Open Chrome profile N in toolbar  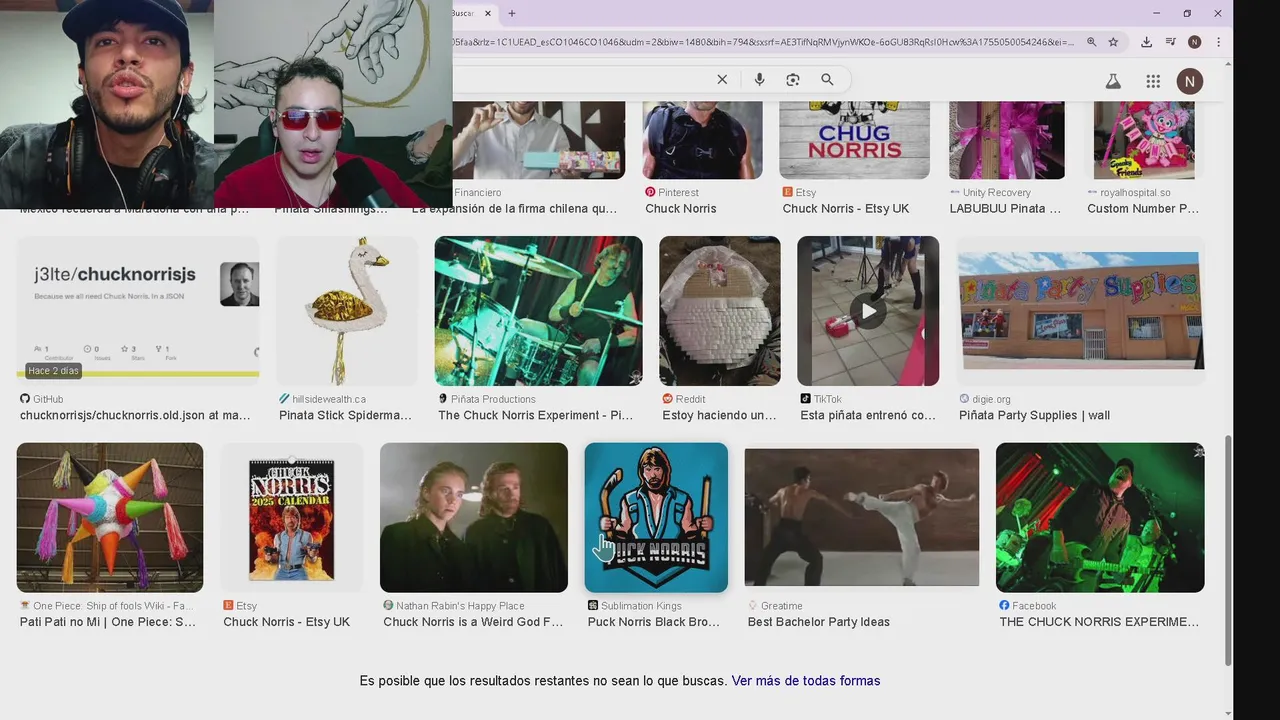pos(1194,42)
